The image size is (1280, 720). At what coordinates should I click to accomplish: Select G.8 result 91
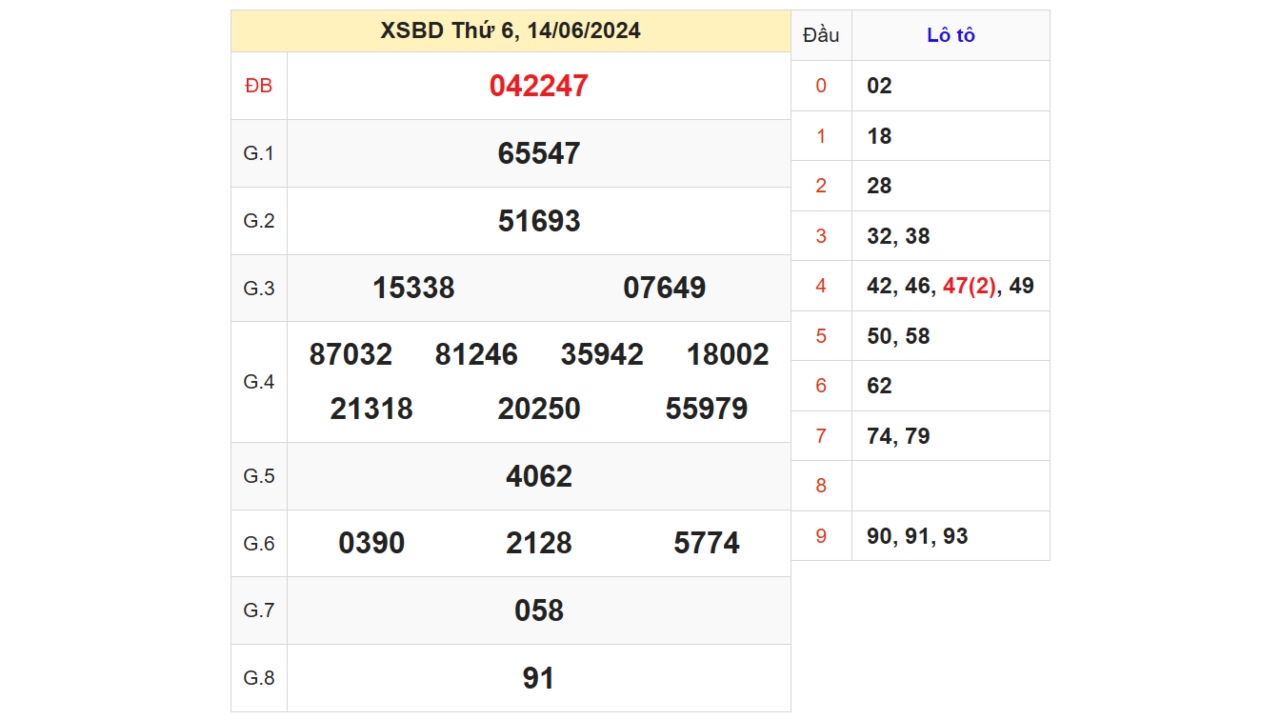point(539,678)
